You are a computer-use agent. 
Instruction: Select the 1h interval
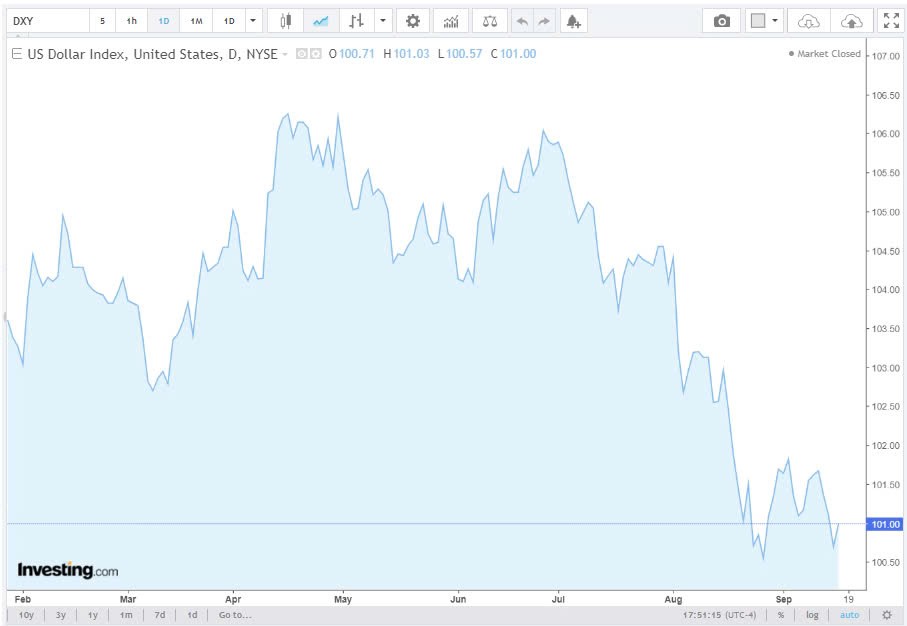coord(131,21)
